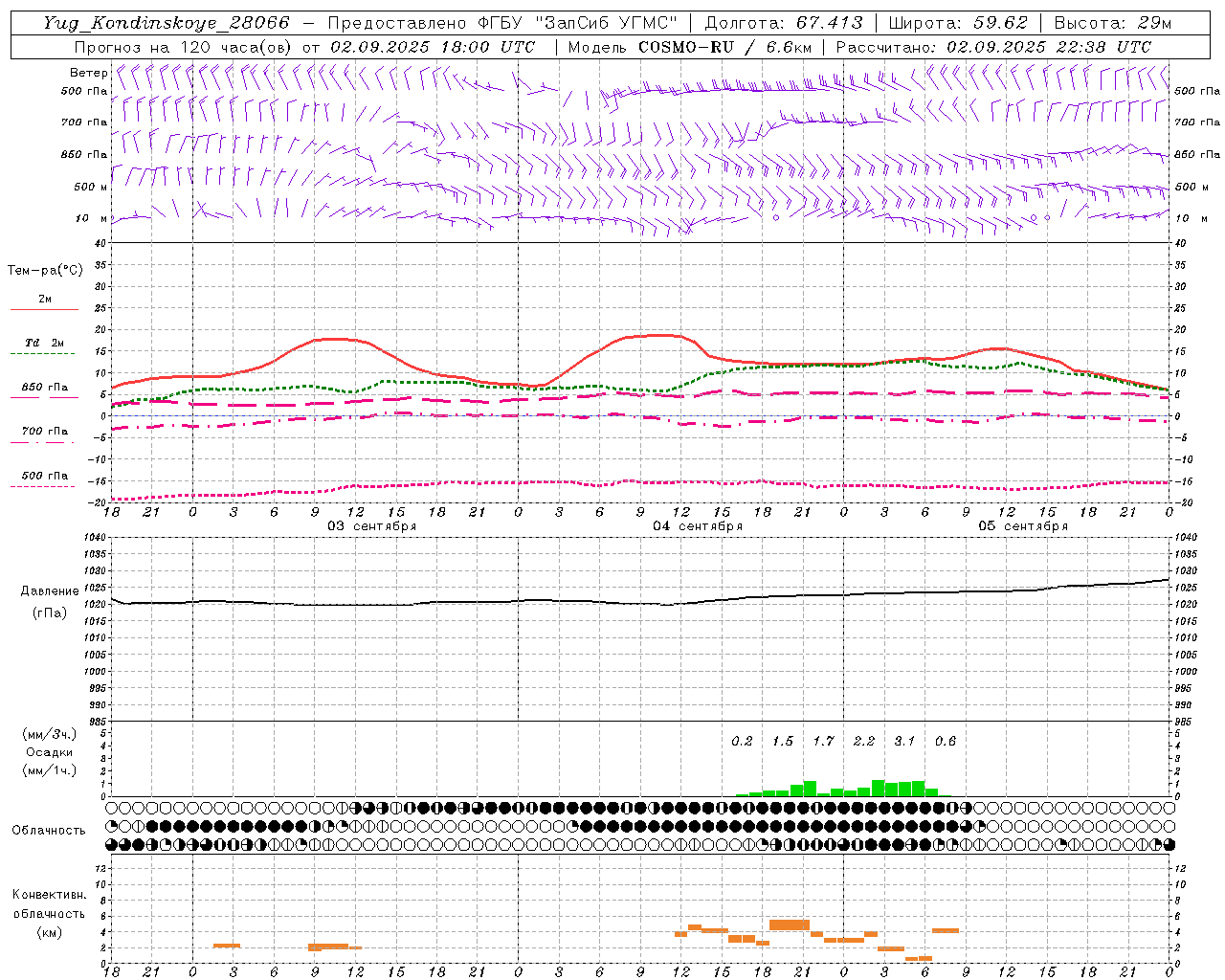This screenshot has height=980, width=1225.
Task: Click the precipitation total 3.1
Action: pyautogui.click(x=904, y=742)
